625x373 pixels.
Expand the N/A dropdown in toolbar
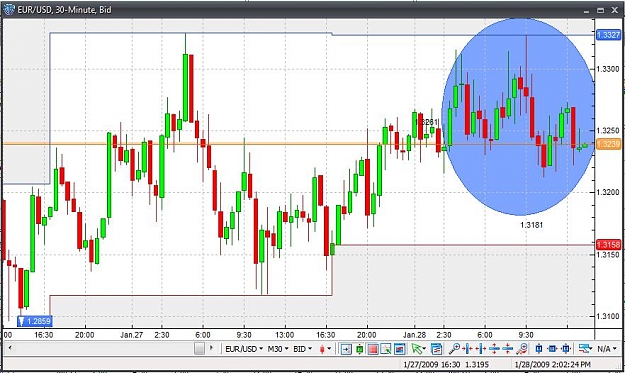coord(607,349)
